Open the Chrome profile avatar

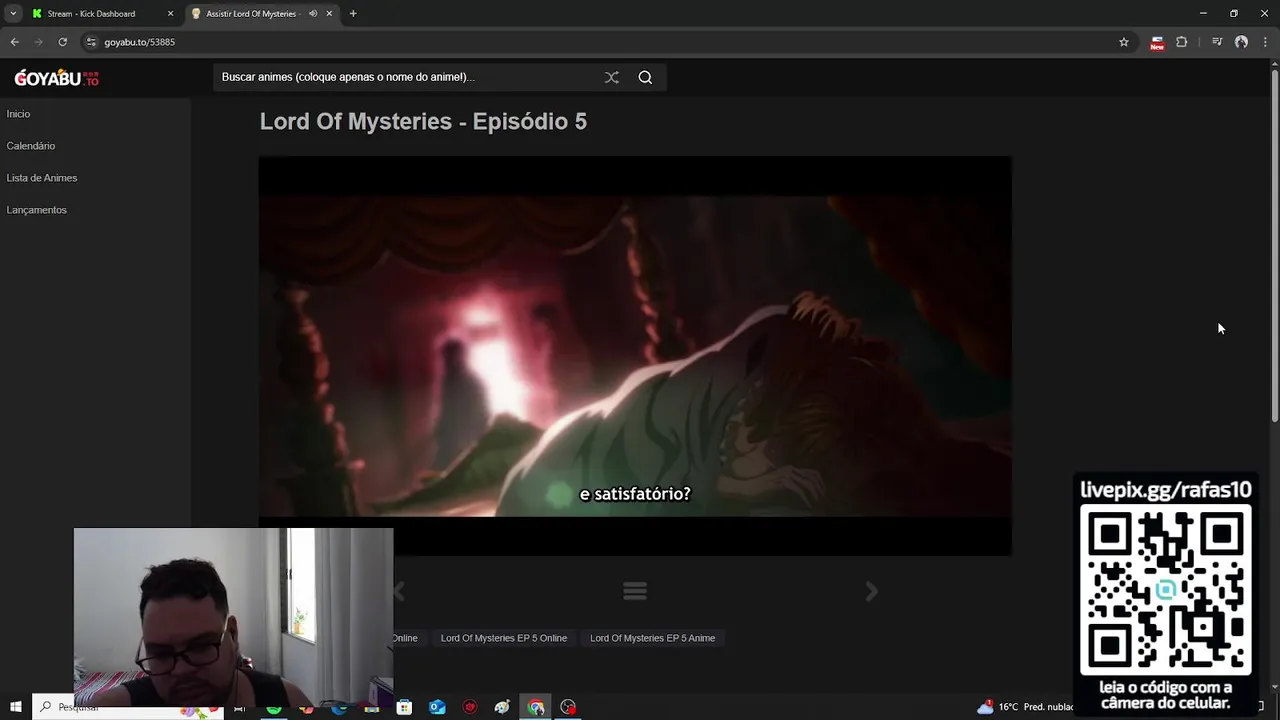coord(1241,42)
